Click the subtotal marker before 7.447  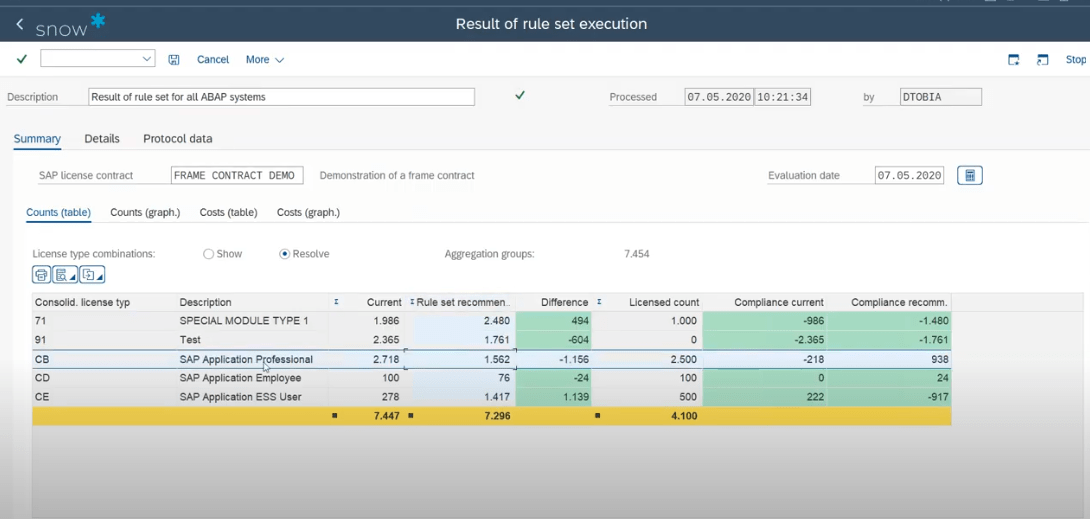pyautogui.click(x=335, y=416)
